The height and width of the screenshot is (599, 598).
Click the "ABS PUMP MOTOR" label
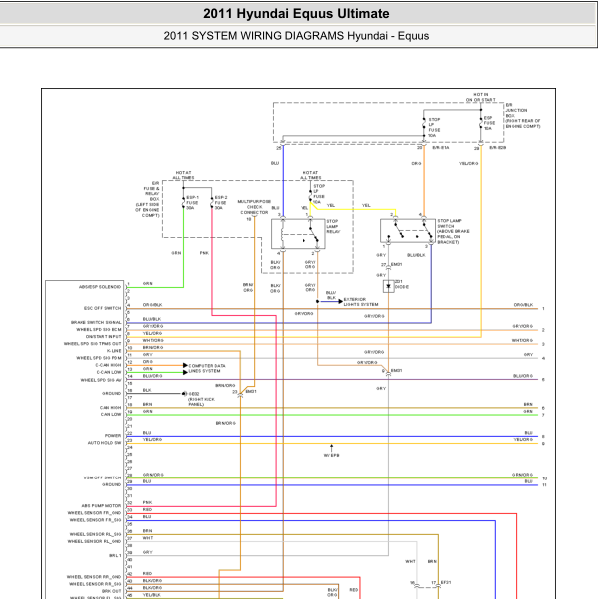tap(101, 506)
